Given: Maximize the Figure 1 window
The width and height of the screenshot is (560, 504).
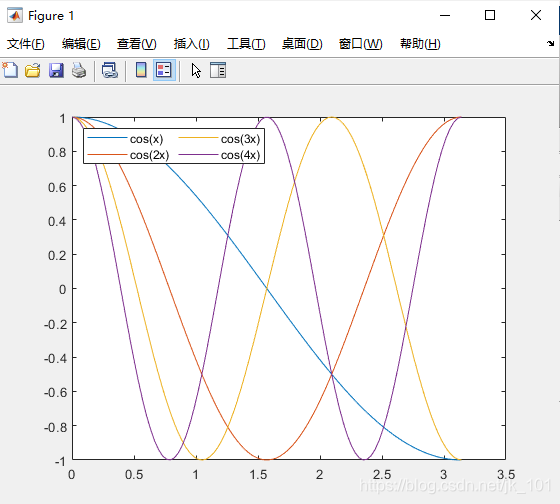Looking at the screenshot, I should tap(490, 15).
